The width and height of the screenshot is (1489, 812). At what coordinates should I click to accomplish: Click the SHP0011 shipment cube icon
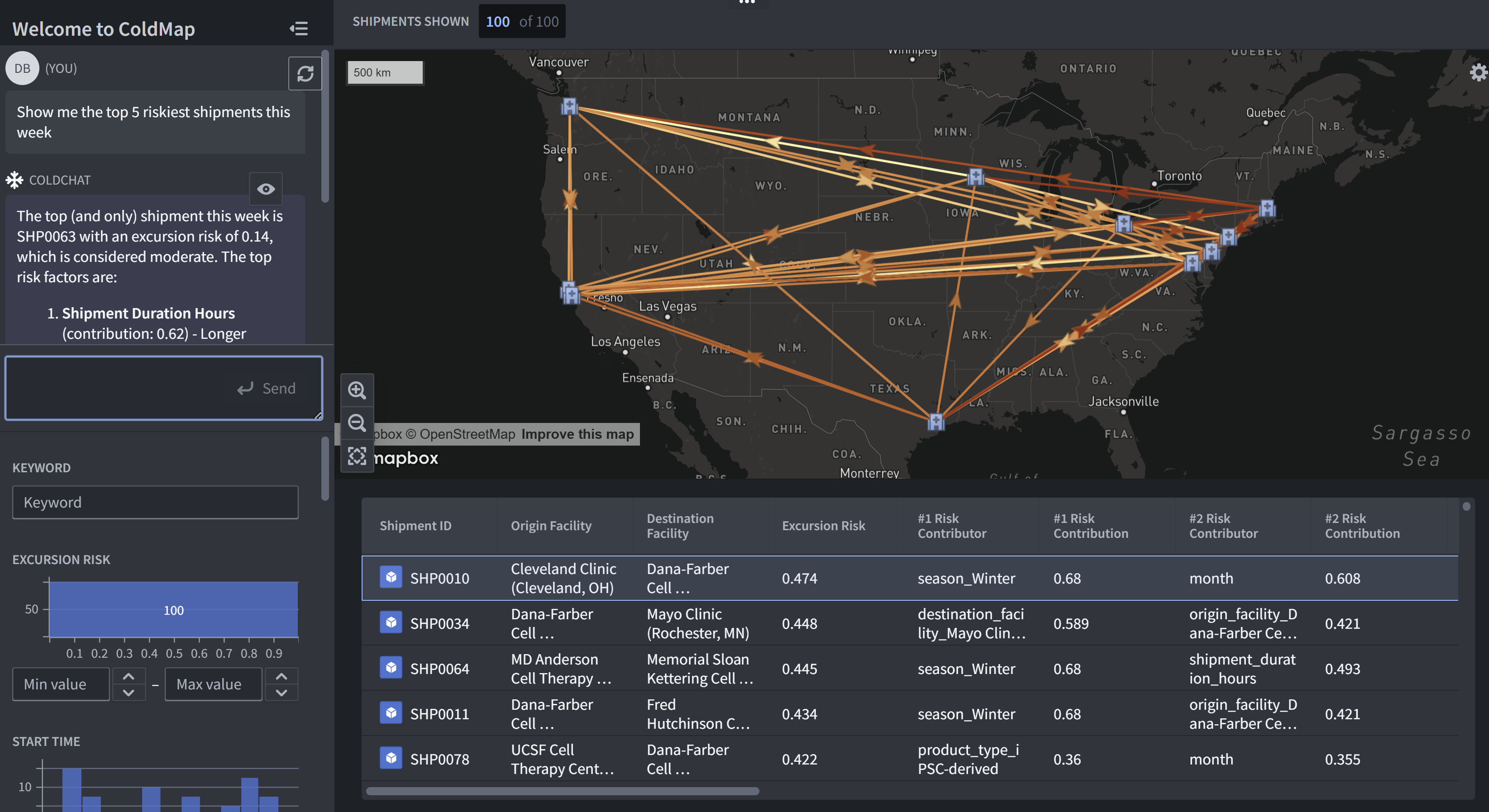point(391,712)
